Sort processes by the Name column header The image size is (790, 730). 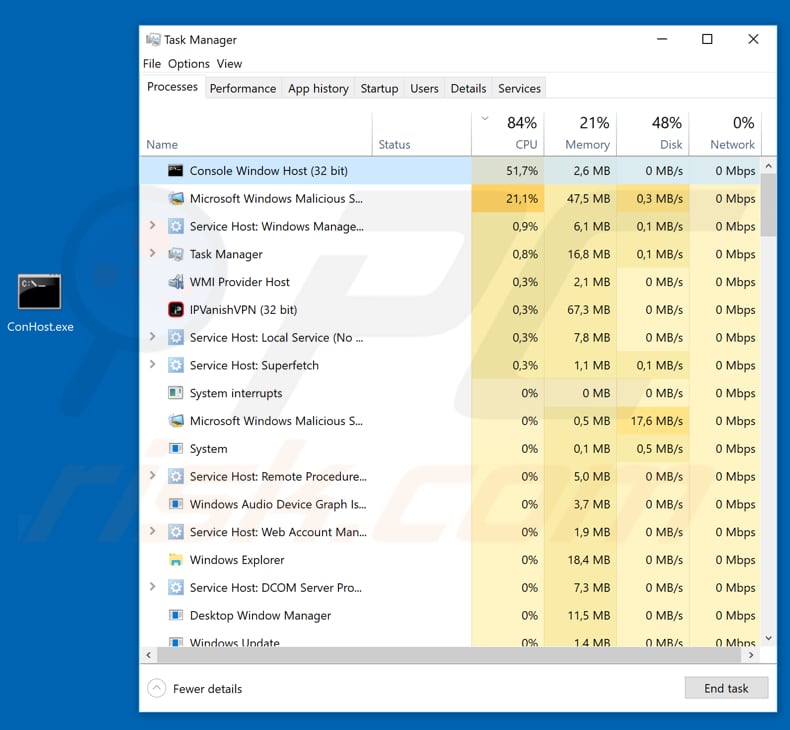(x=256, y=134)
